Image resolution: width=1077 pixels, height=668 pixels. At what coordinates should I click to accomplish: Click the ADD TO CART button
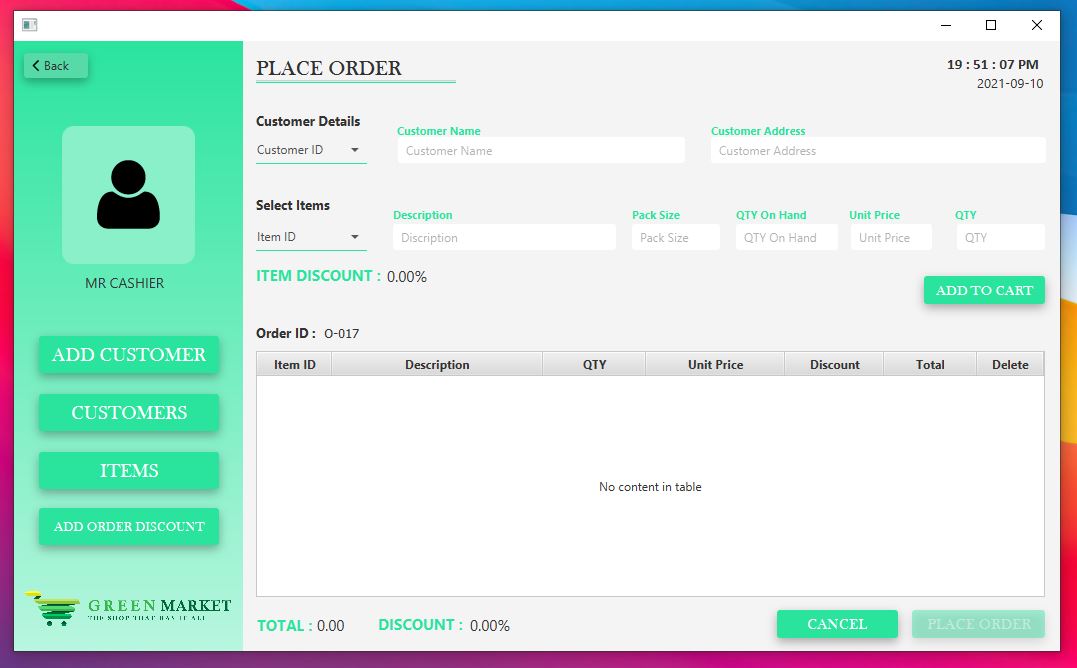point(983,289)
